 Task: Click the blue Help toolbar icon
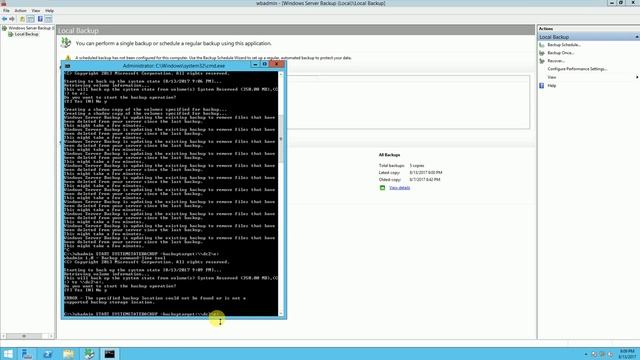click(x=40, y=19)
